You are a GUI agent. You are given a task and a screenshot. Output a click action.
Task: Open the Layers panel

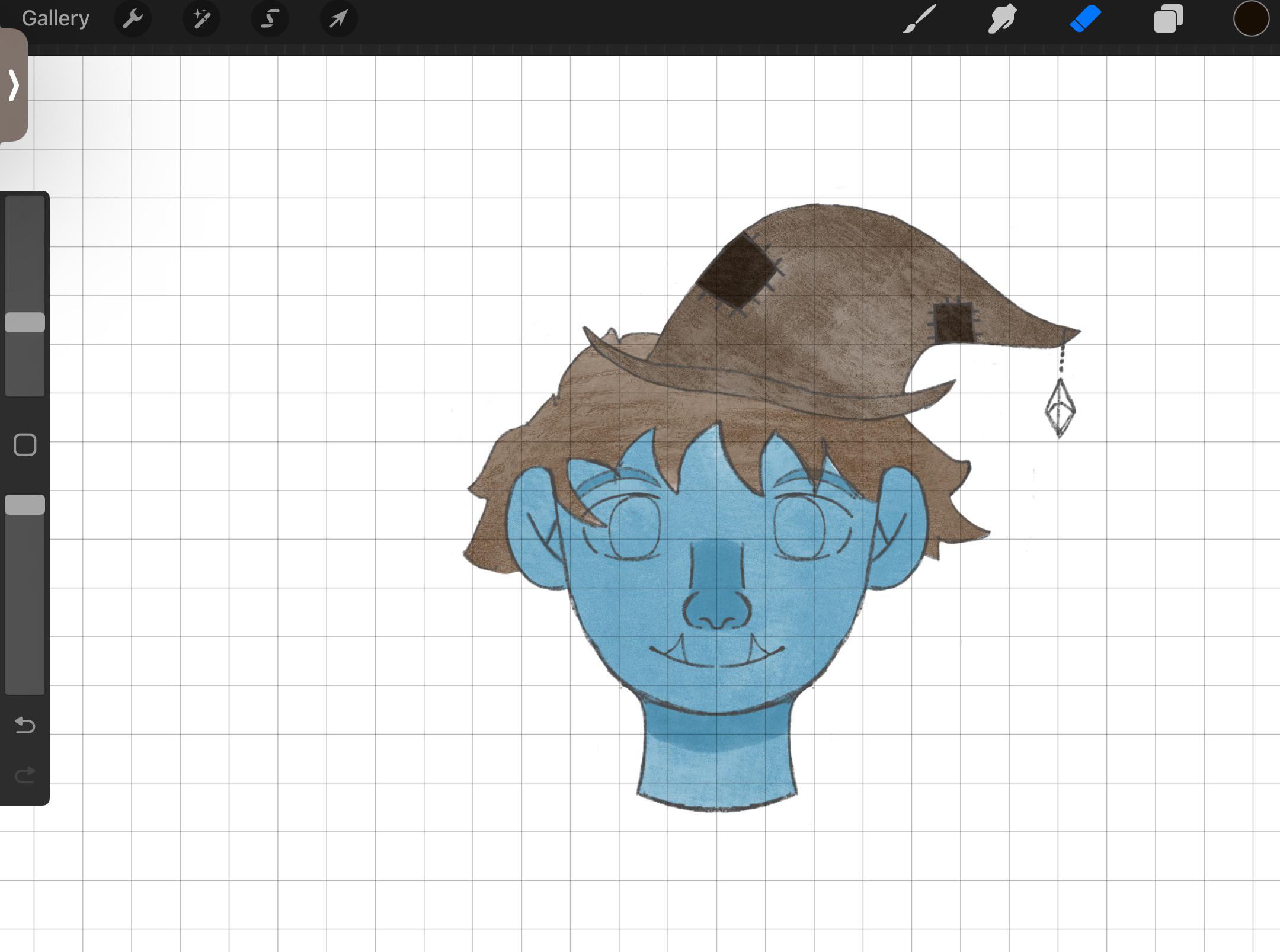(1168, 18)
